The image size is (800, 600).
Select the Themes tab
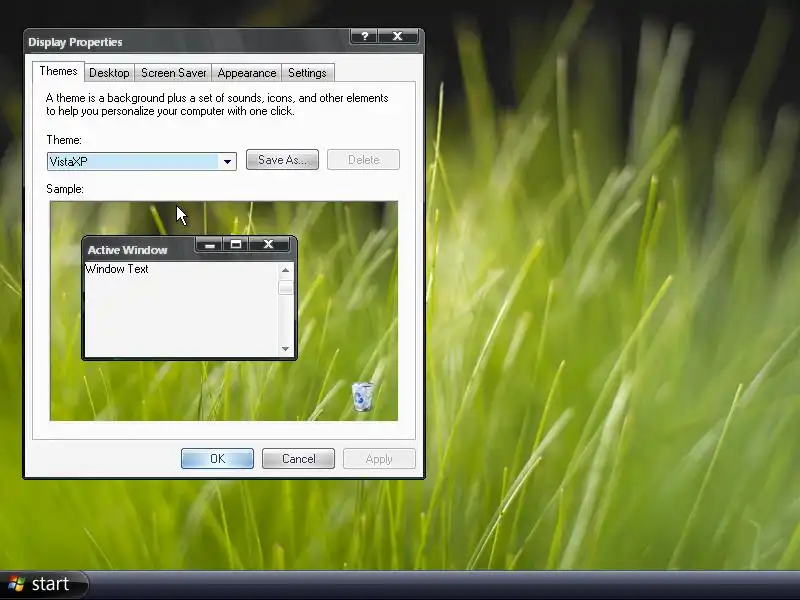[58, 71]
